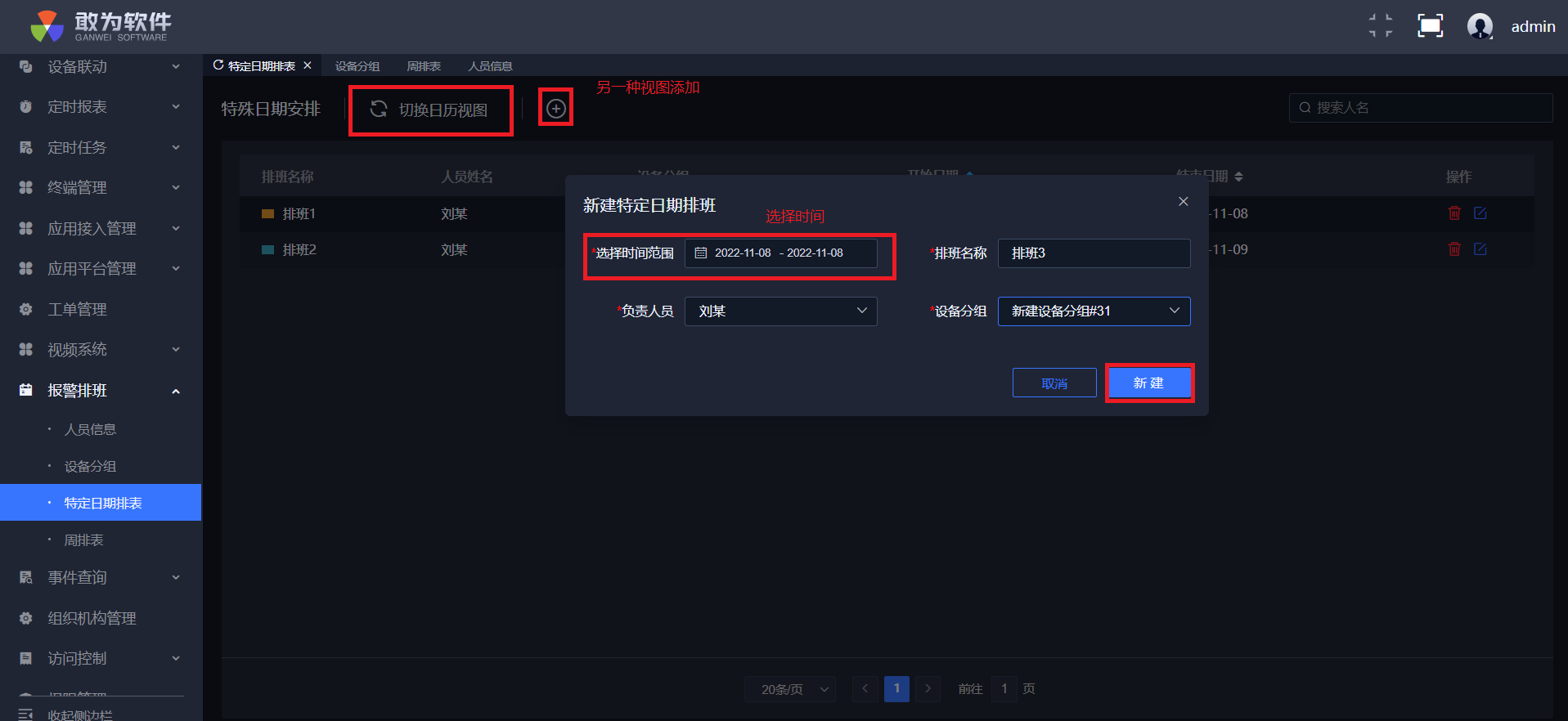The height and width of the screenshot is (721, 1568).
Task: Click the 排班名称 column header
Action: pyautogui.click(x=287, y=177)
